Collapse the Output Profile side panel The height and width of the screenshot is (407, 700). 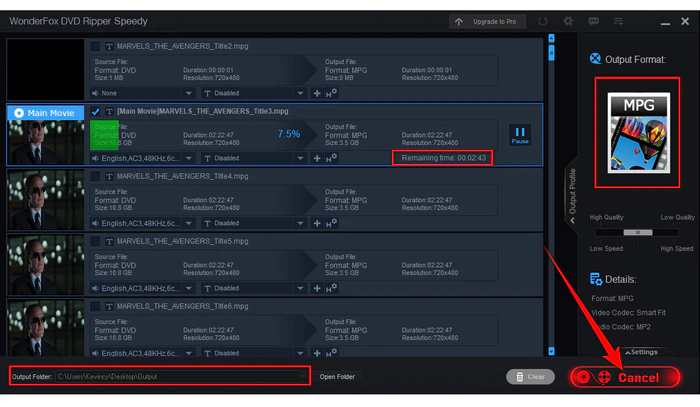572,194
